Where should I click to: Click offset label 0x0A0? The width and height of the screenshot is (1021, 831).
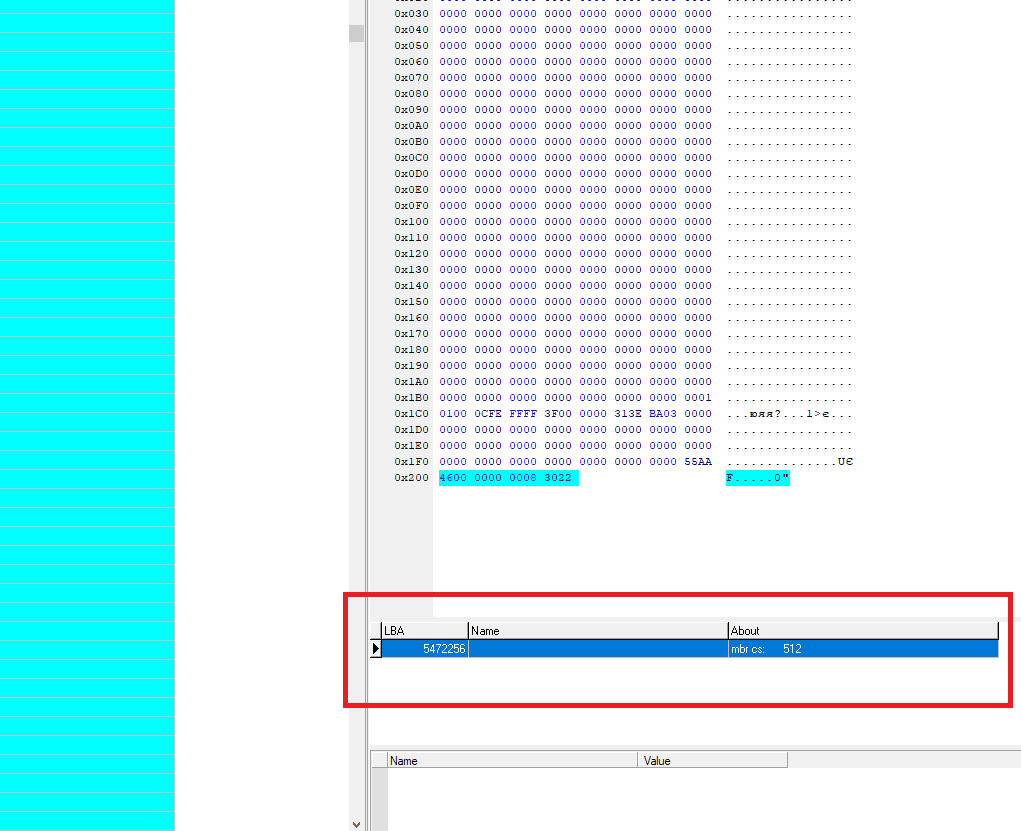(x=412, y=126)
